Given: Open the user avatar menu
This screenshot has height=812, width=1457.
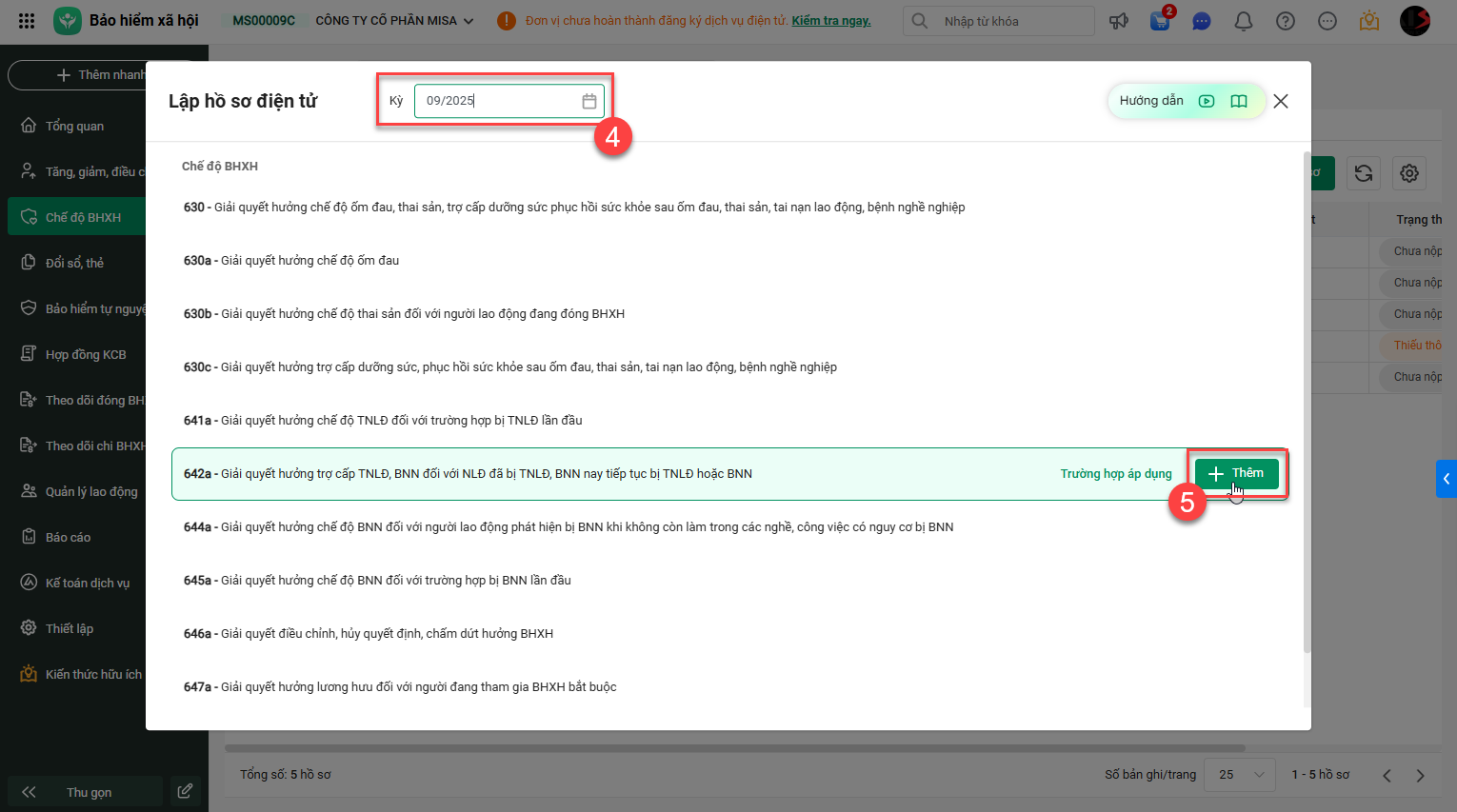Looking at the screenshot, I should [x=1415, y=21].
